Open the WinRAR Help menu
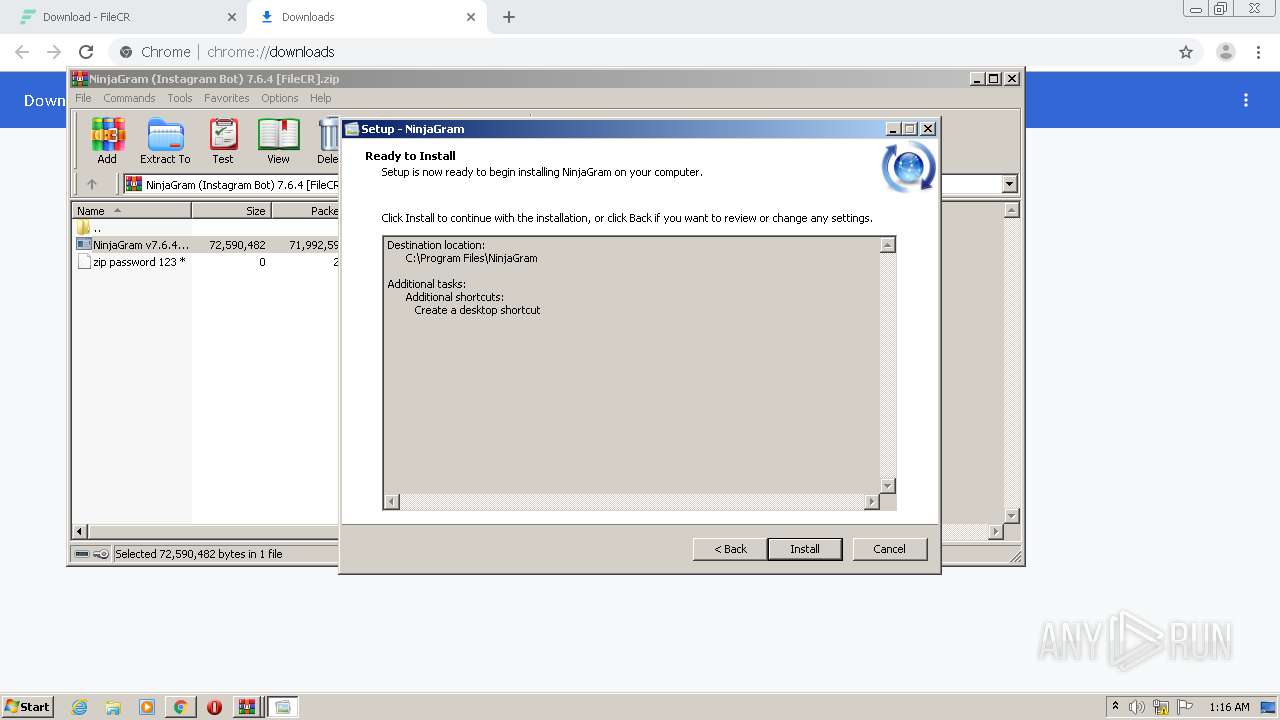1280x720 pixels. pyautogui.click(x=320, y=98)
